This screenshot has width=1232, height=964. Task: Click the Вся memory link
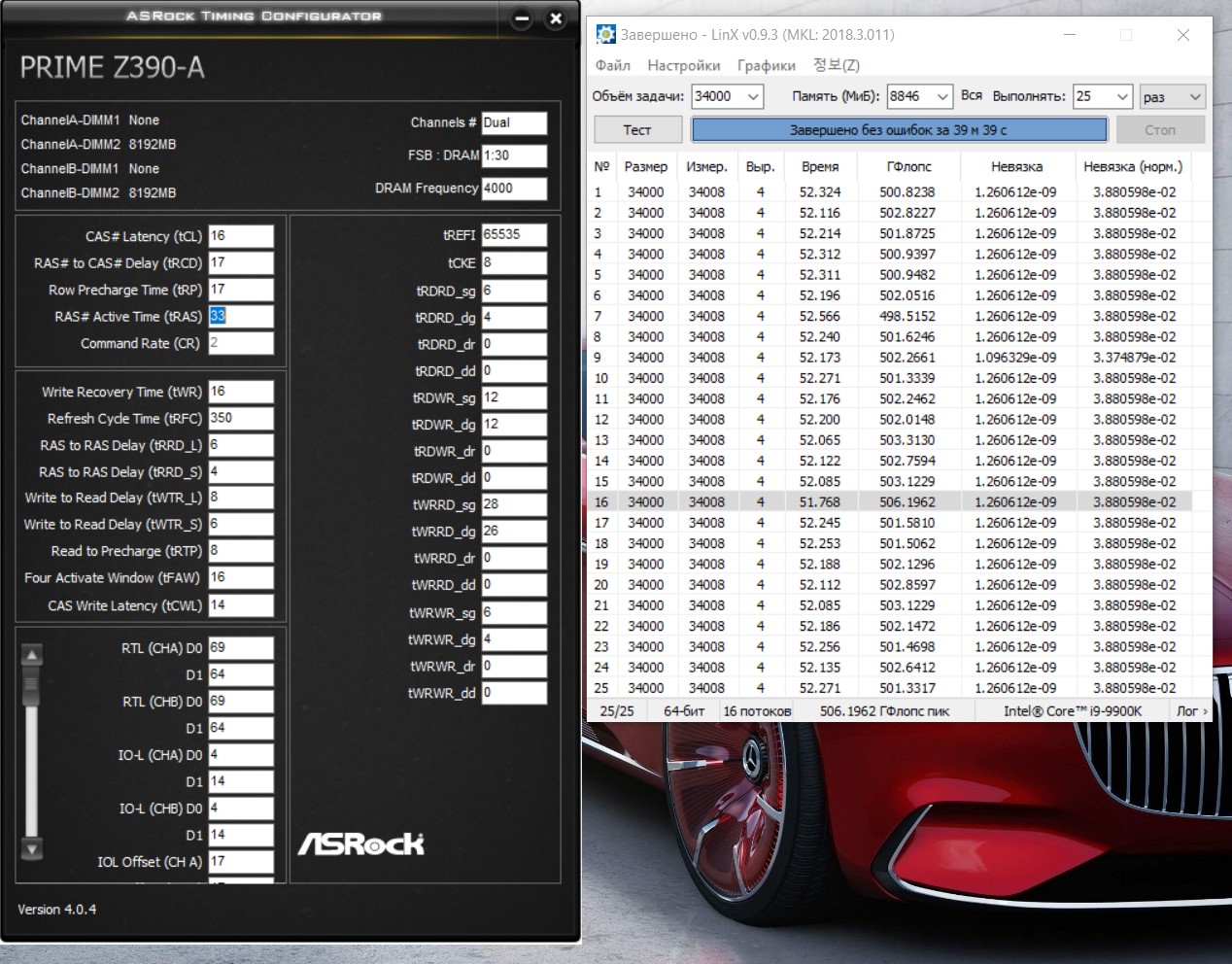click(x=972, y=95)
